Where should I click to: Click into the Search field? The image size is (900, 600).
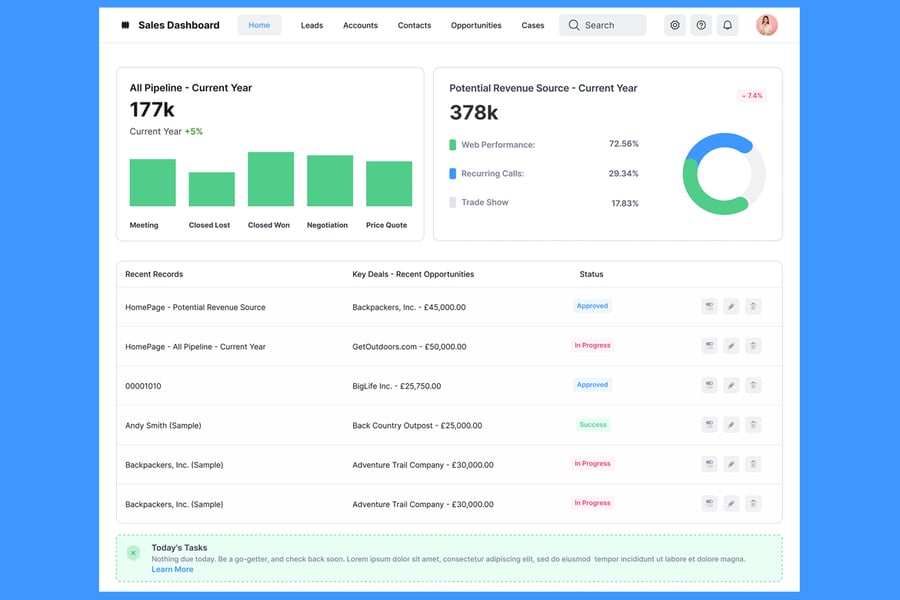tap(602, 25)
